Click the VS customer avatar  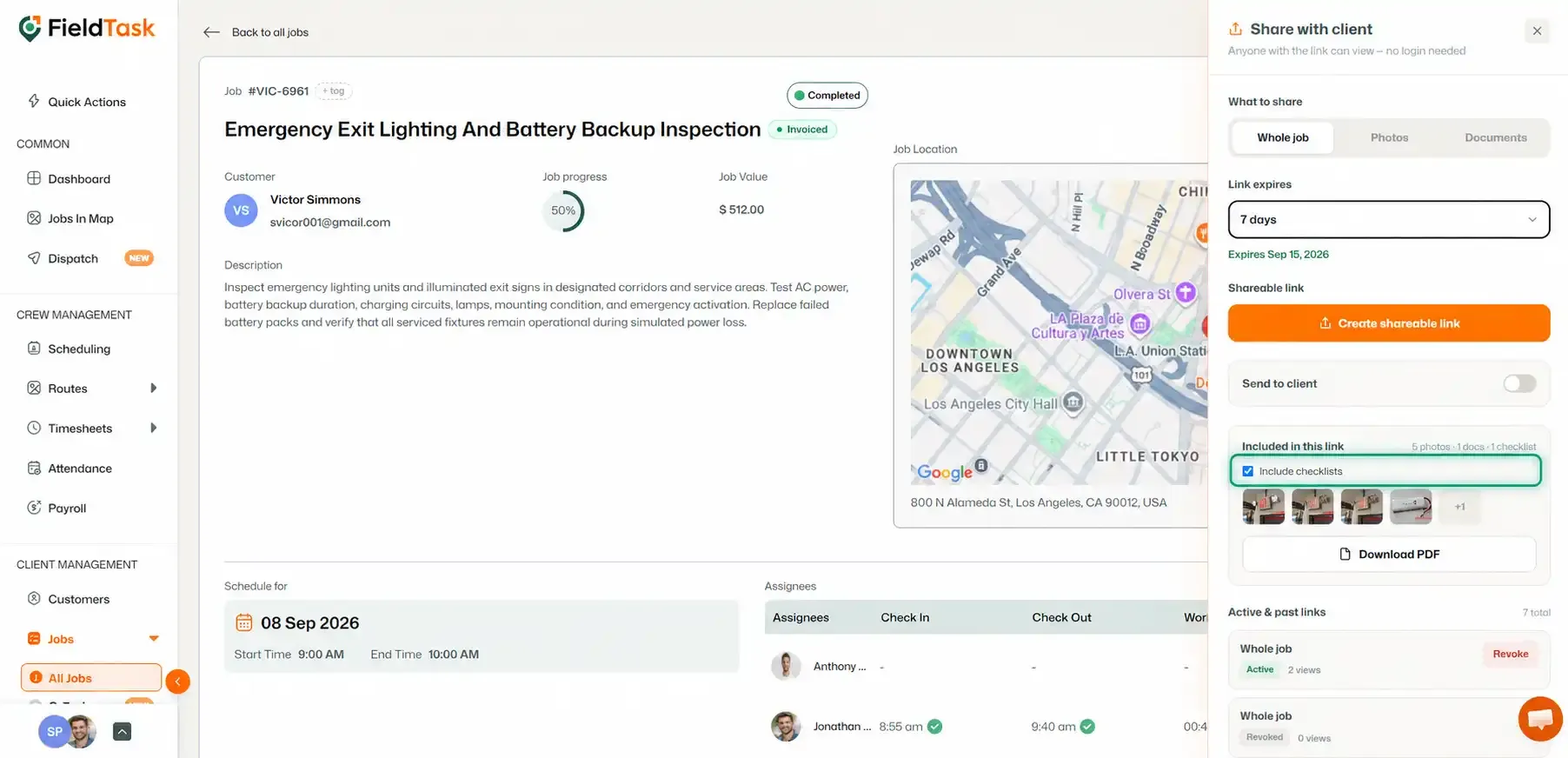241,210
